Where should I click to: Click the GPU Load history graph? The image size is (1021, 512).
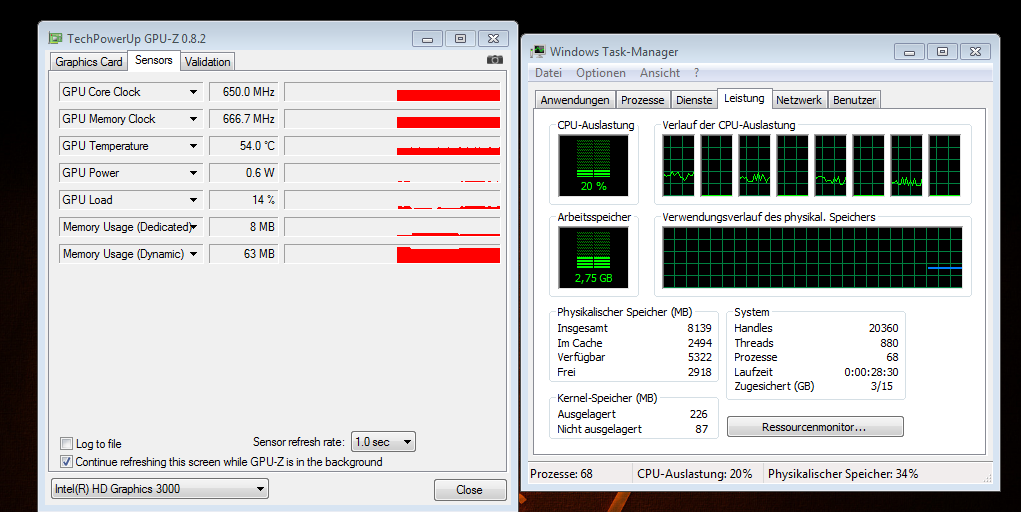tap(393, 200)
